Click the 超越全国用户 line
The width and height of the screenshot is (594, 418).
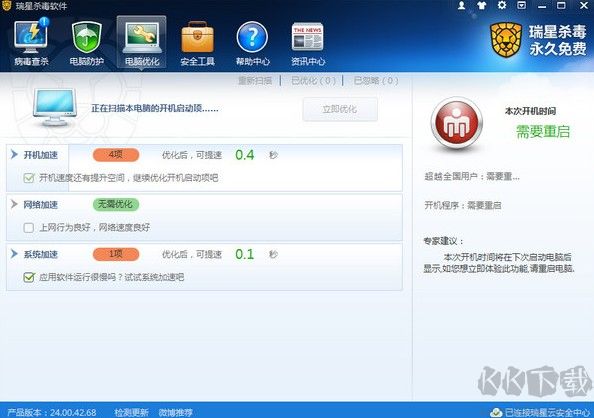click(x=472, y=176)
